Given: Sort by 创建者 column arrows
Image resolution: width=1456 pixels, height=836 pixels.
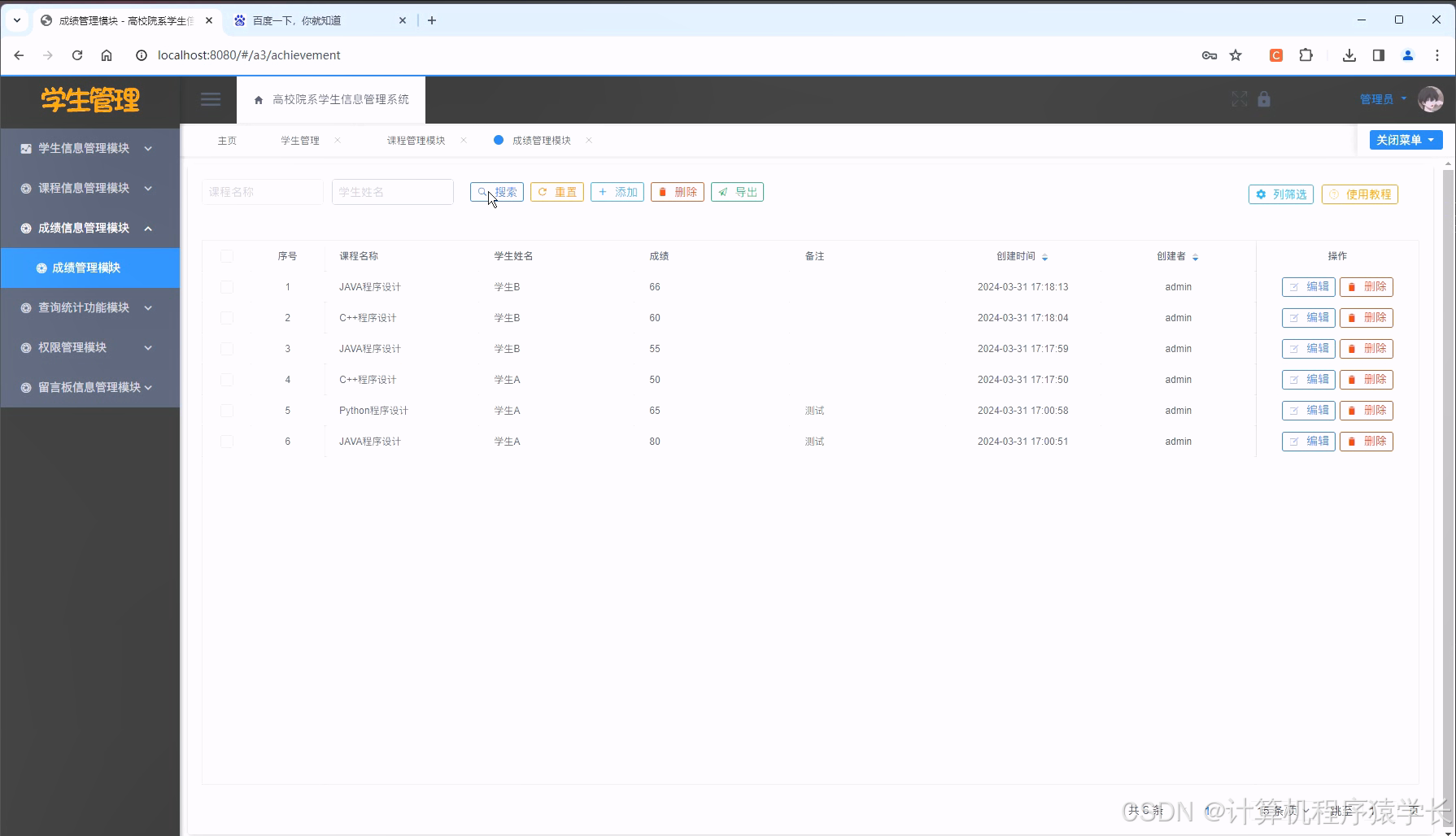Looking at the screenshot, I should 1195,257.
